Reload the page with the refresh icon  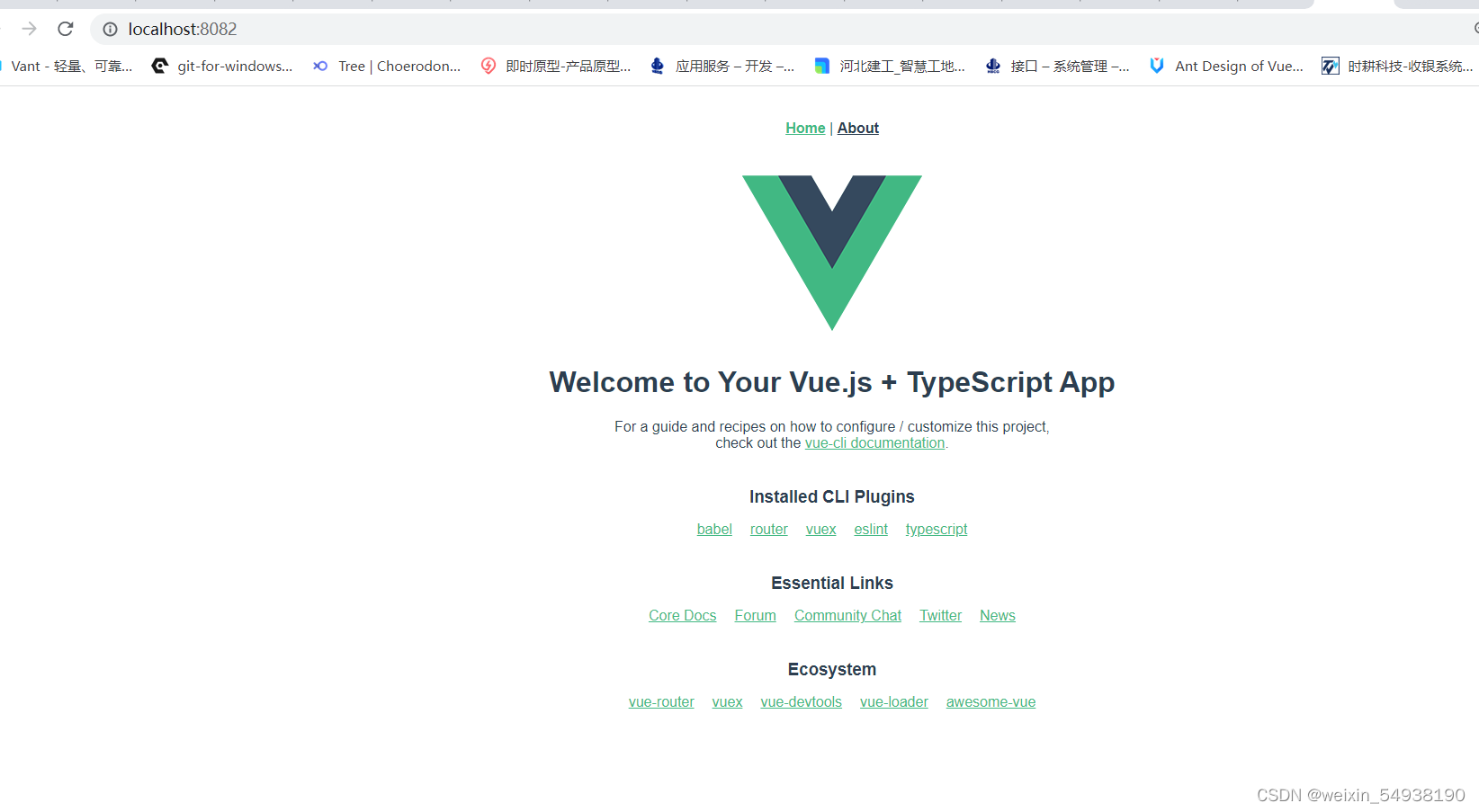[x=66, y=29]
